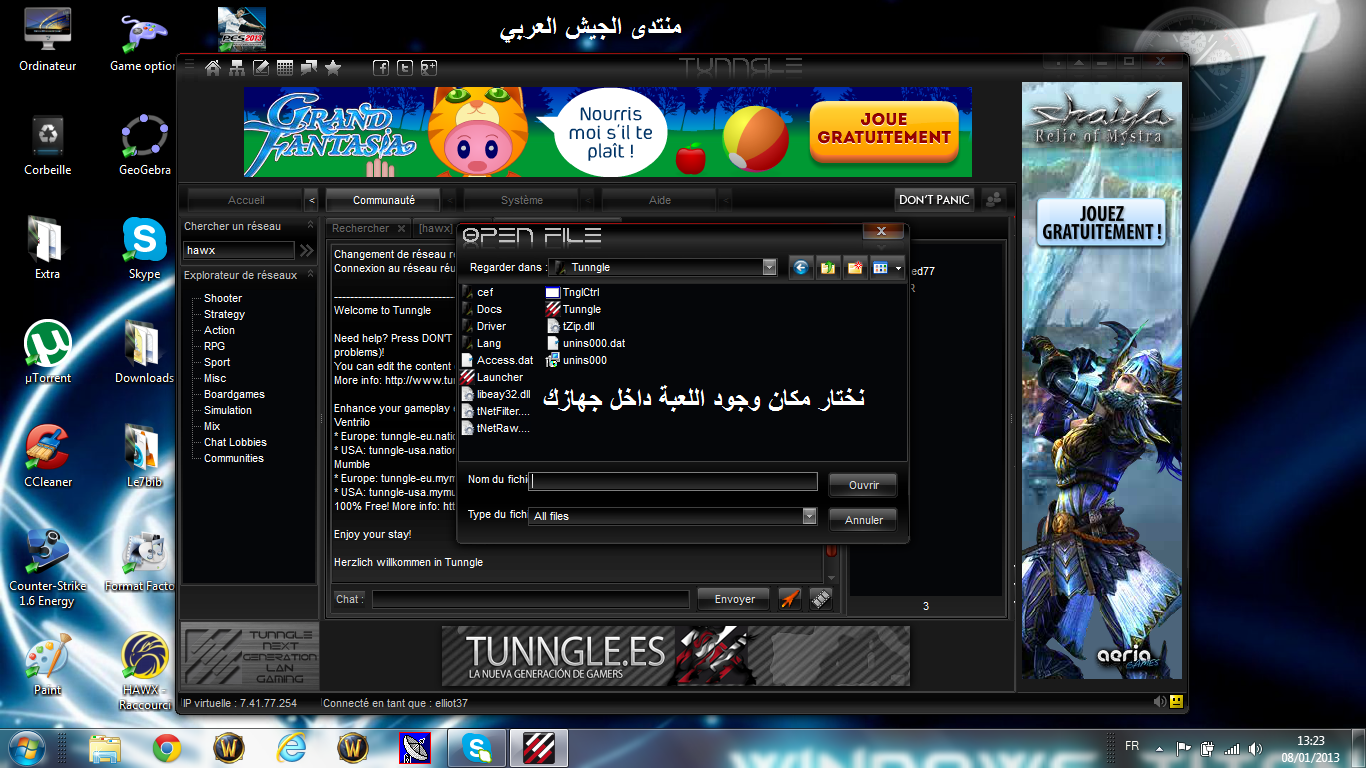Click the edit note icon in toolbar
This screenshot has height=768, width=1366.
pyautogui.click(x=261, y=68)
